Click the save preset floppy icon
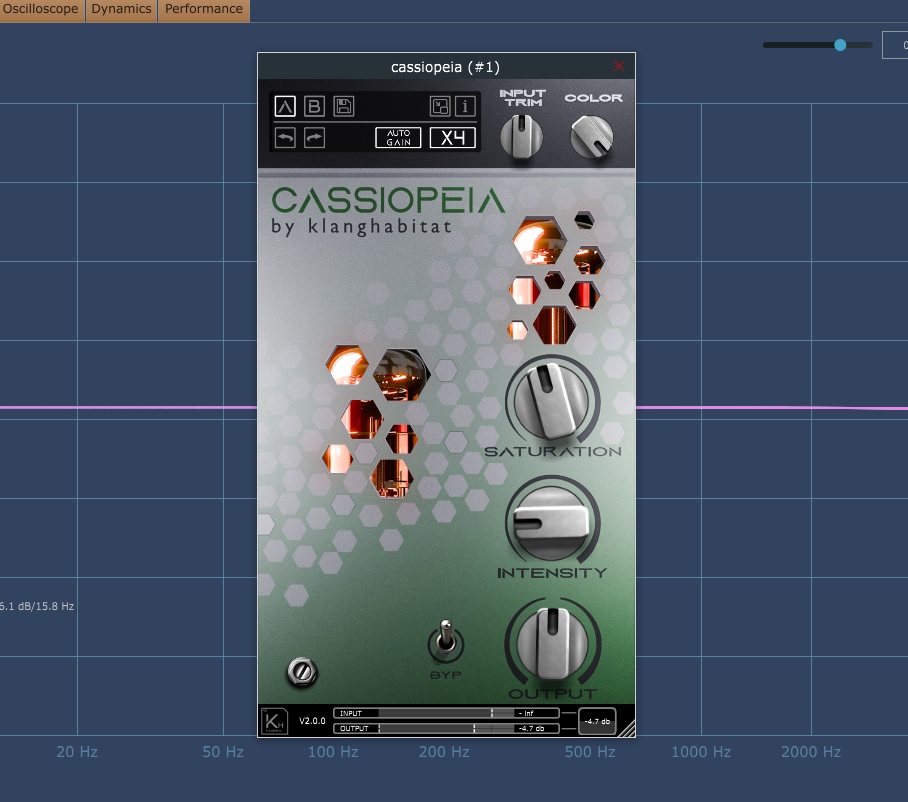 [x=343, y=106]
